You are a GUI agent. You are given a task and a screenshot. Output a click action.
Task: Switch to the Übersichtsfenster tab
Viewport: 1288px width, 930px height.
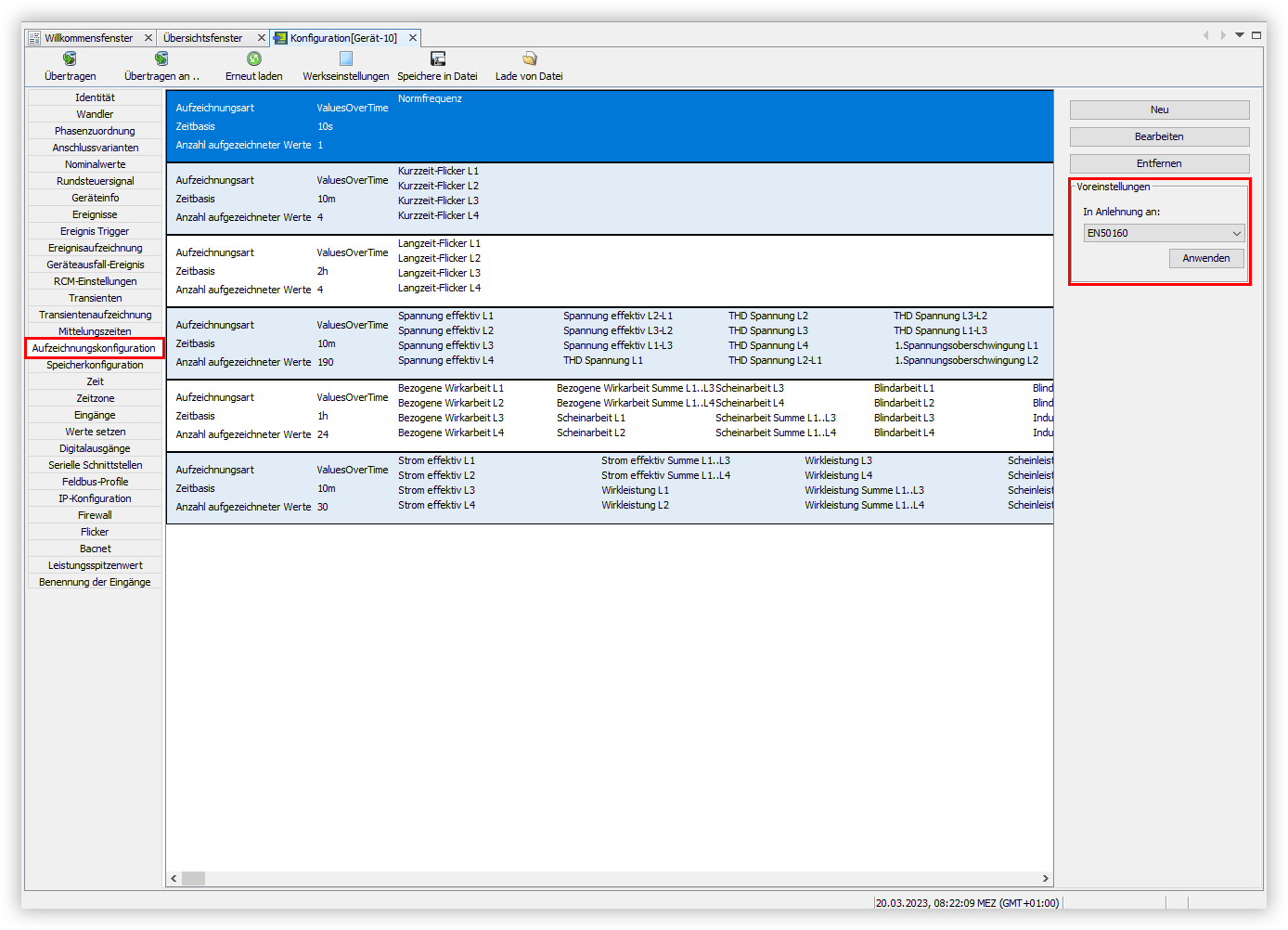pos(202,38)
